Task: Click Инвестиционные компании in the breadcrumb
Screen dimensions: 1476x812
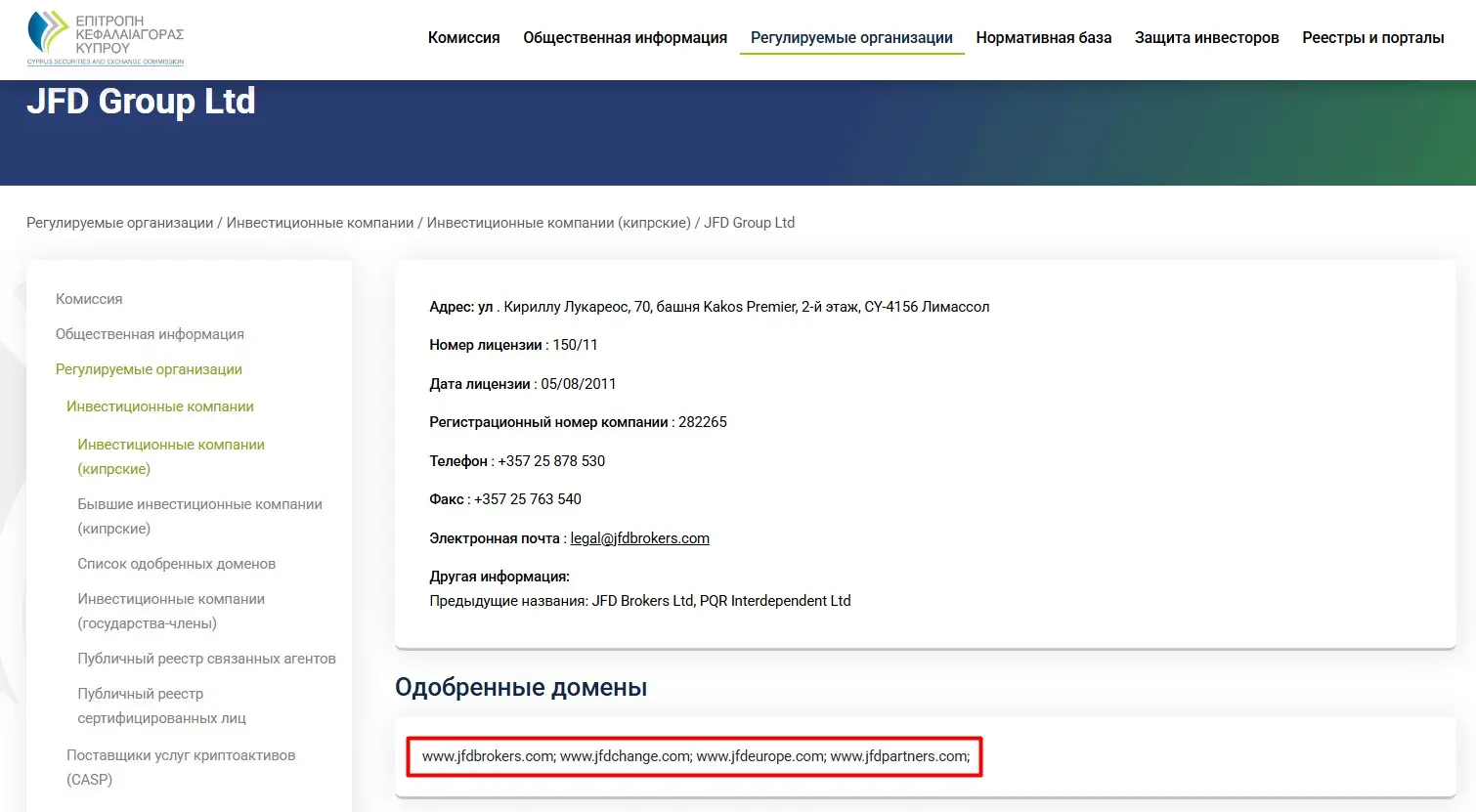Action: coord(320,222)
